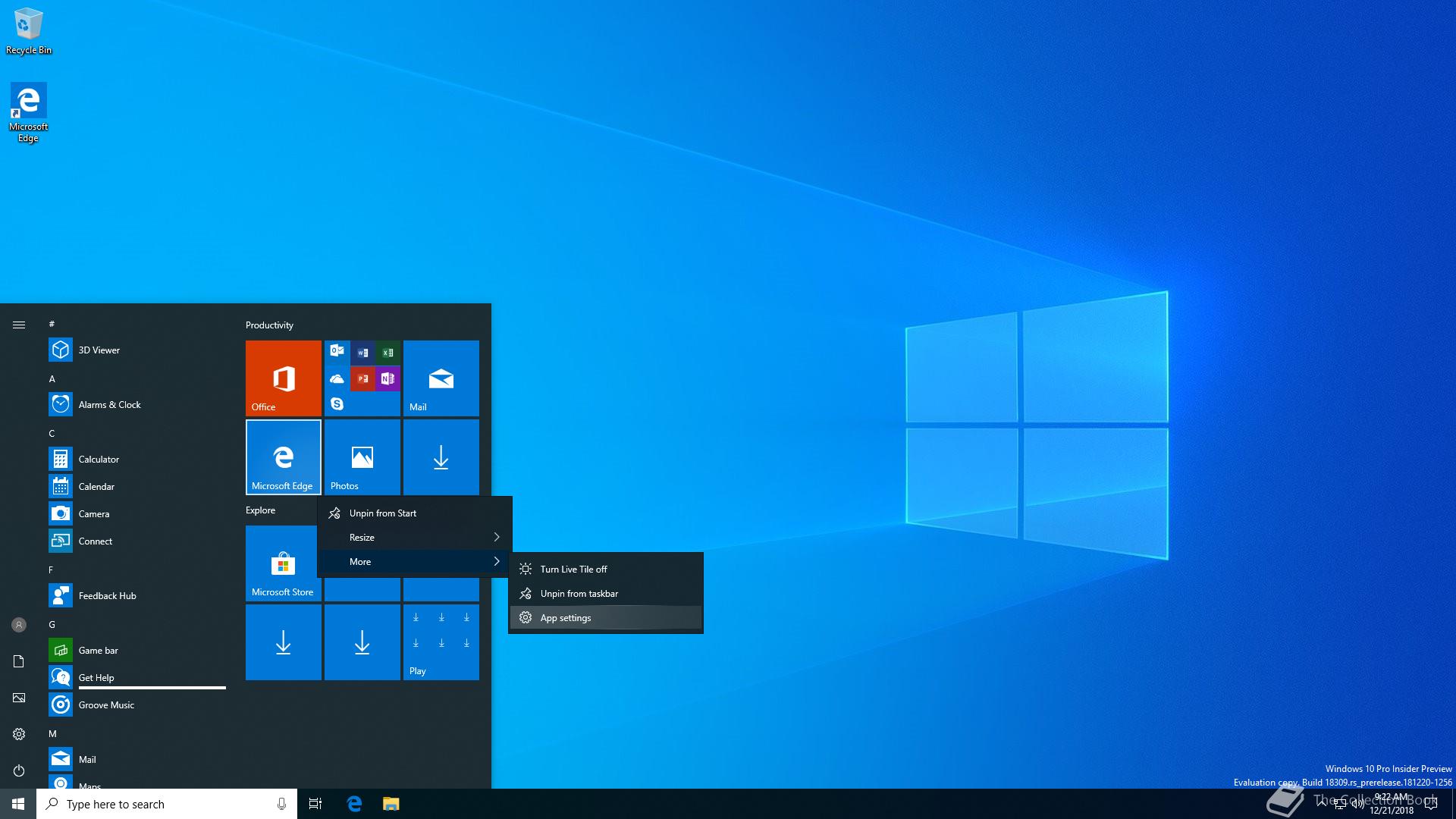
Task: Open the Microsoft Edge desktop shortcut
Action: (29, 112)
